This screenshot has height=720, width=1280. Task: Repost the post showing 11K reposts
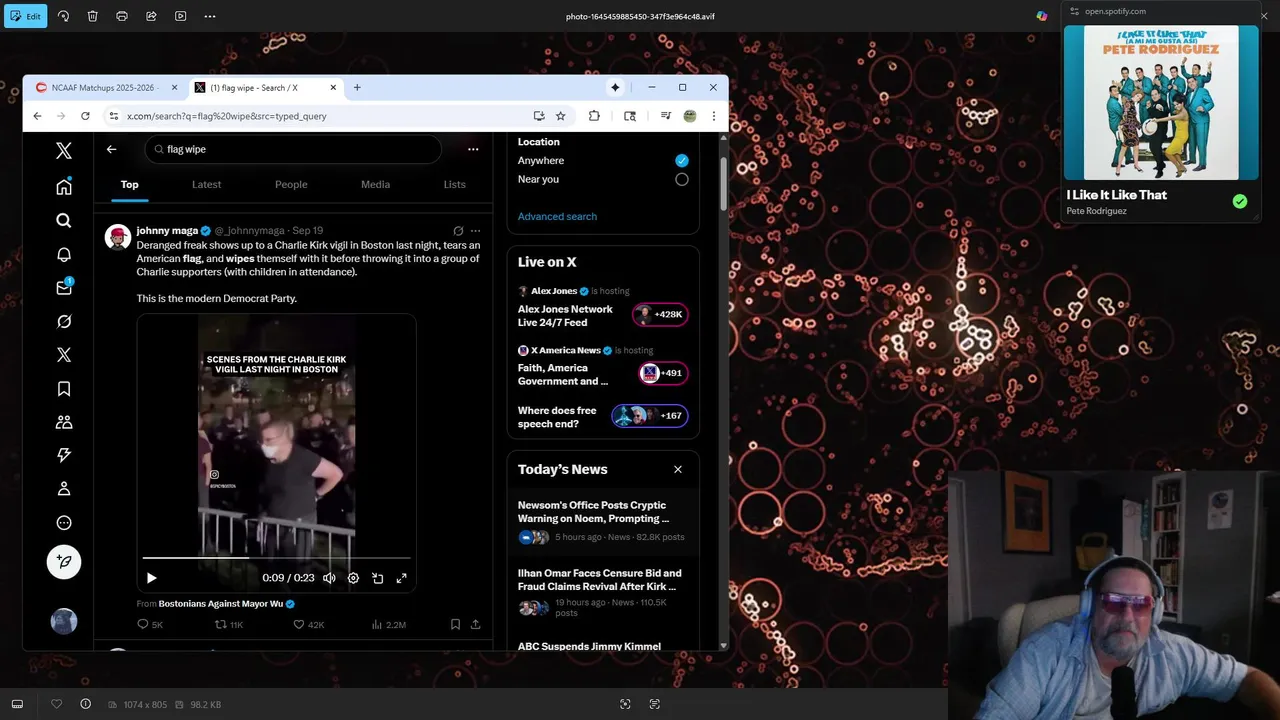(229, 624)
